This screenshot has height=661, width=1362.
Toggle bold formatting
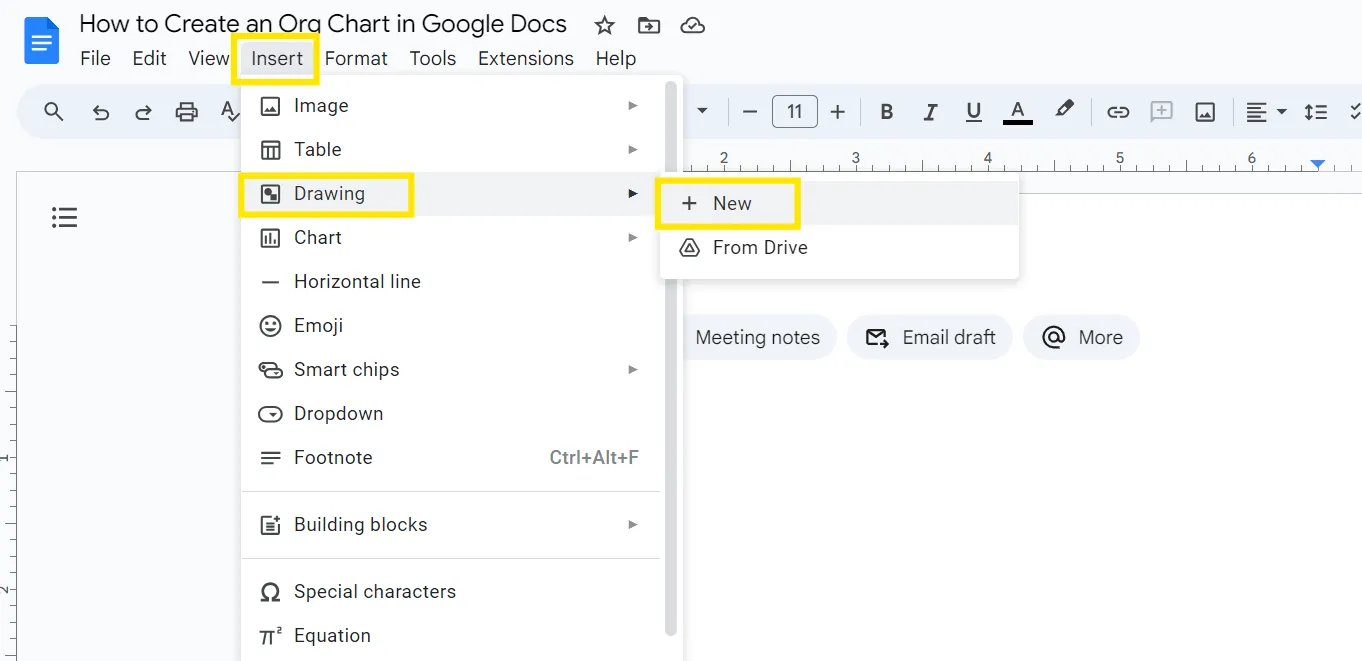tap(886, 112)
